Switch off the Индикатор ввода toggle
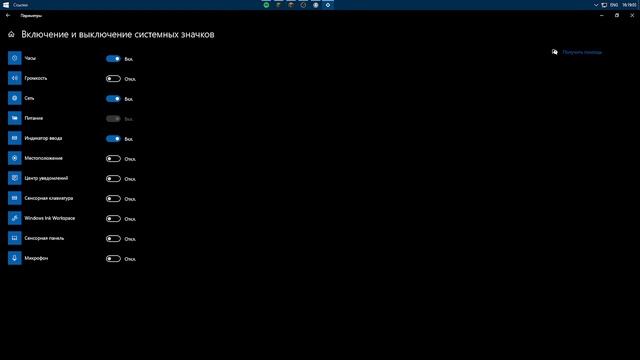 113,139
